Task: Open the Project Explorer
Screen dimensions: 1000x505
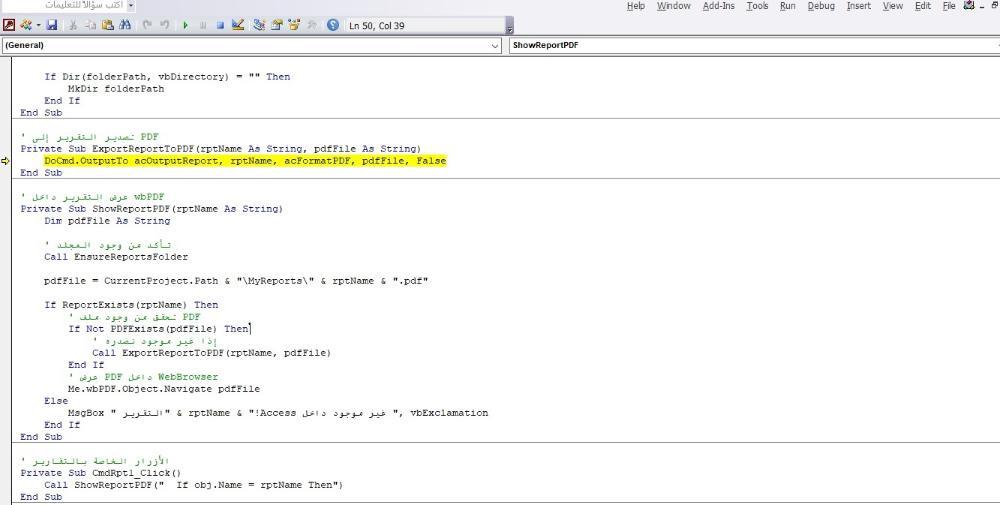Action: (x=259, y=25)
